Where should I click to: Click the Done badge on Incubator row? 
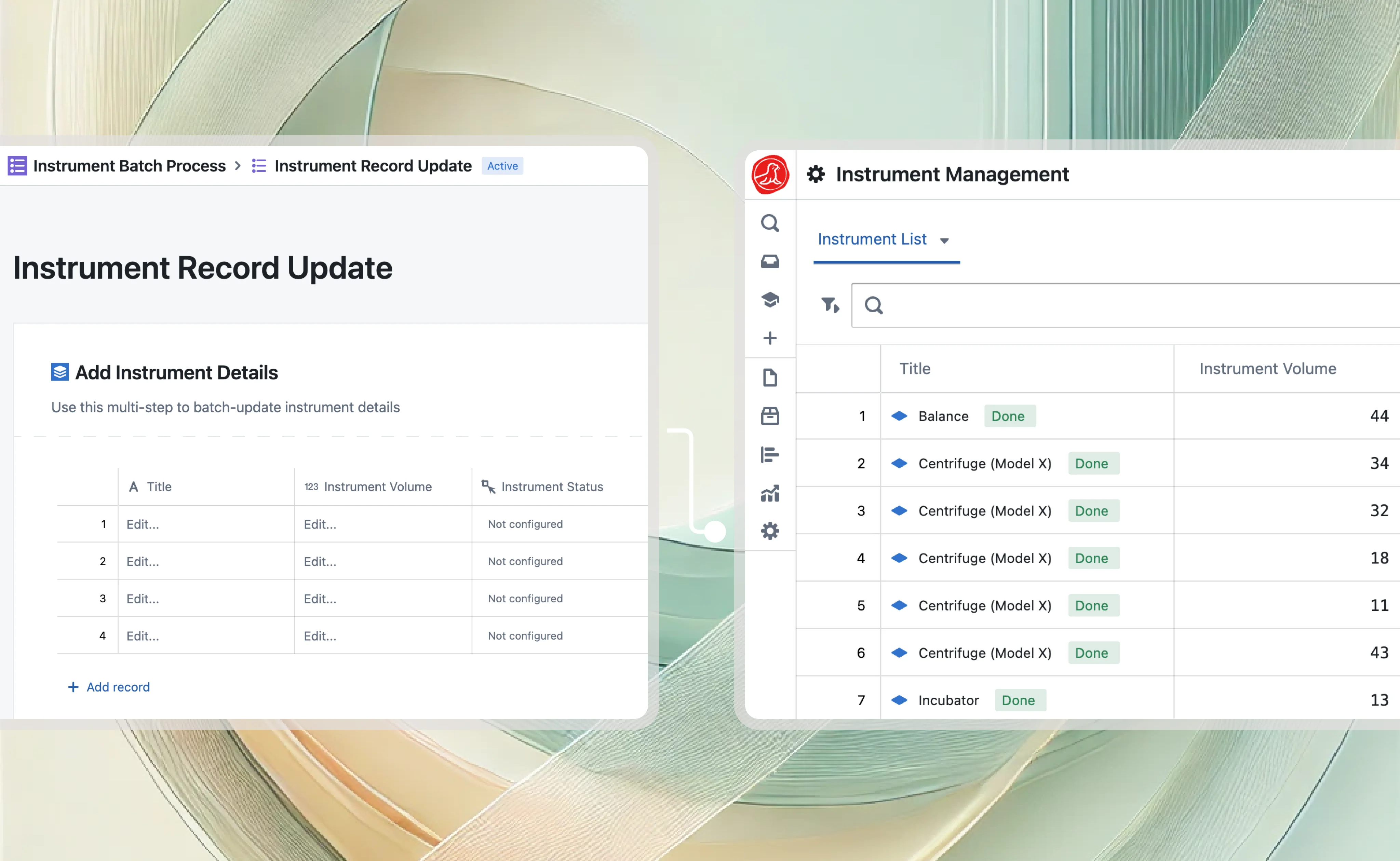click(x=1020, y=700)
